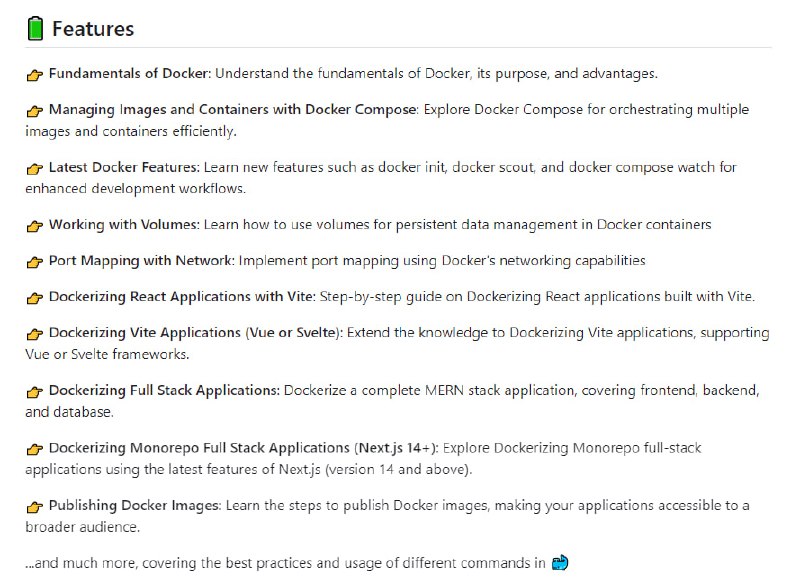Select the hand icon next to Latest Docker Features
The height and width of the screenshot is (583, 800).
click(x=35, y=168)
